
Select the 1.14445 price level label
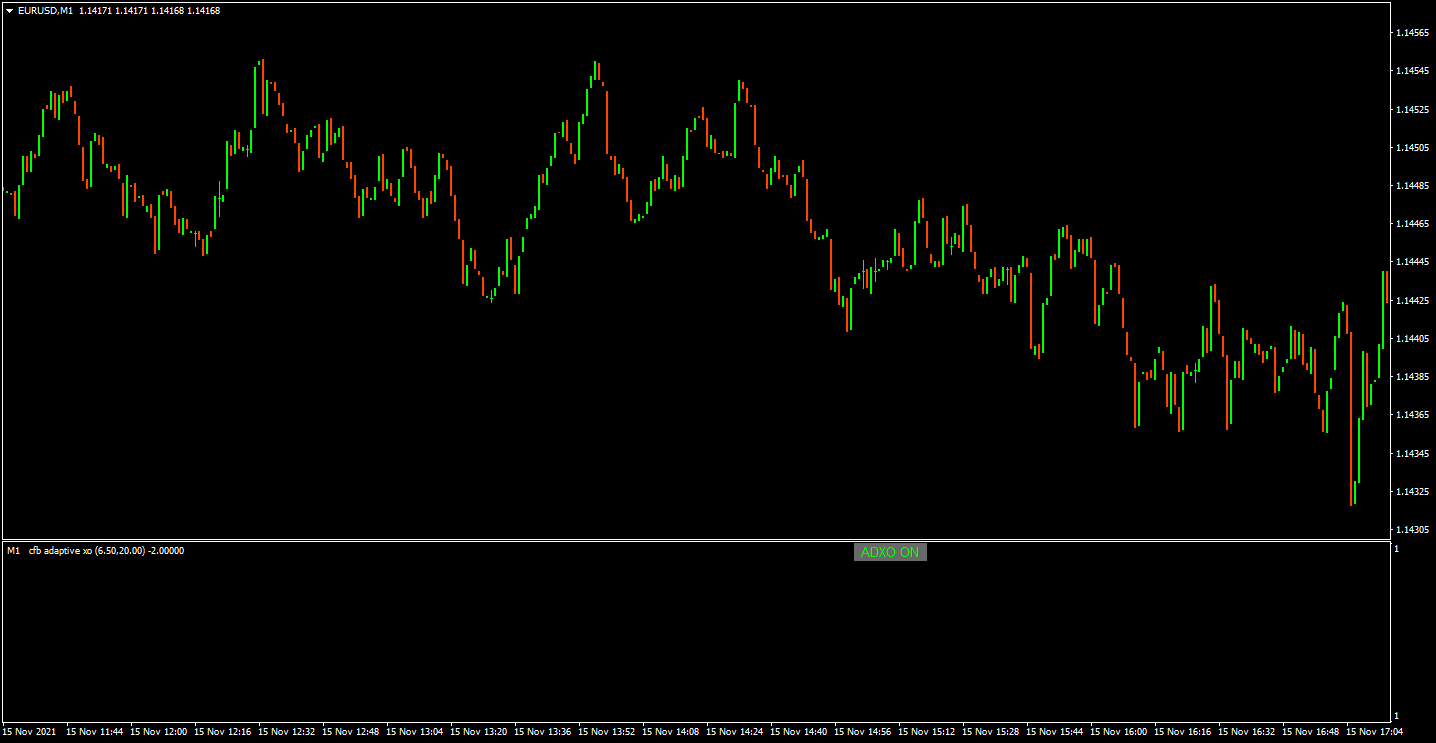click(1412, 262)
